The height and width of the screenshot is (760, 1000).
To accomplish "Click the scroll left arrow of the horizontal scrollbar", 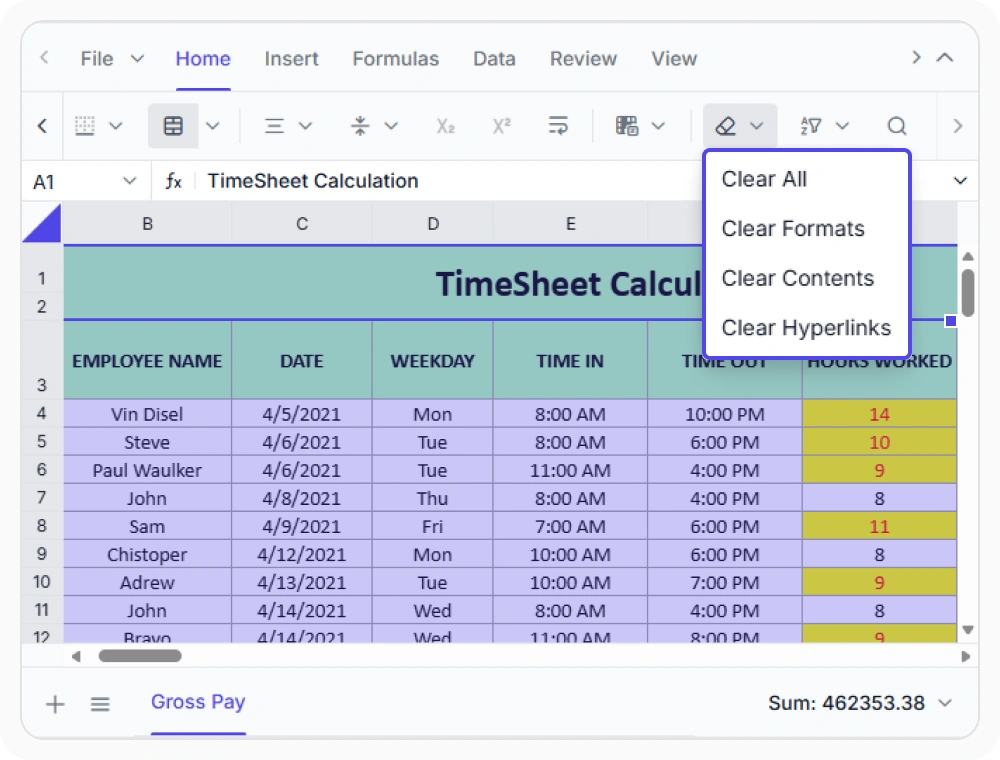I will [x=76, y=656].
